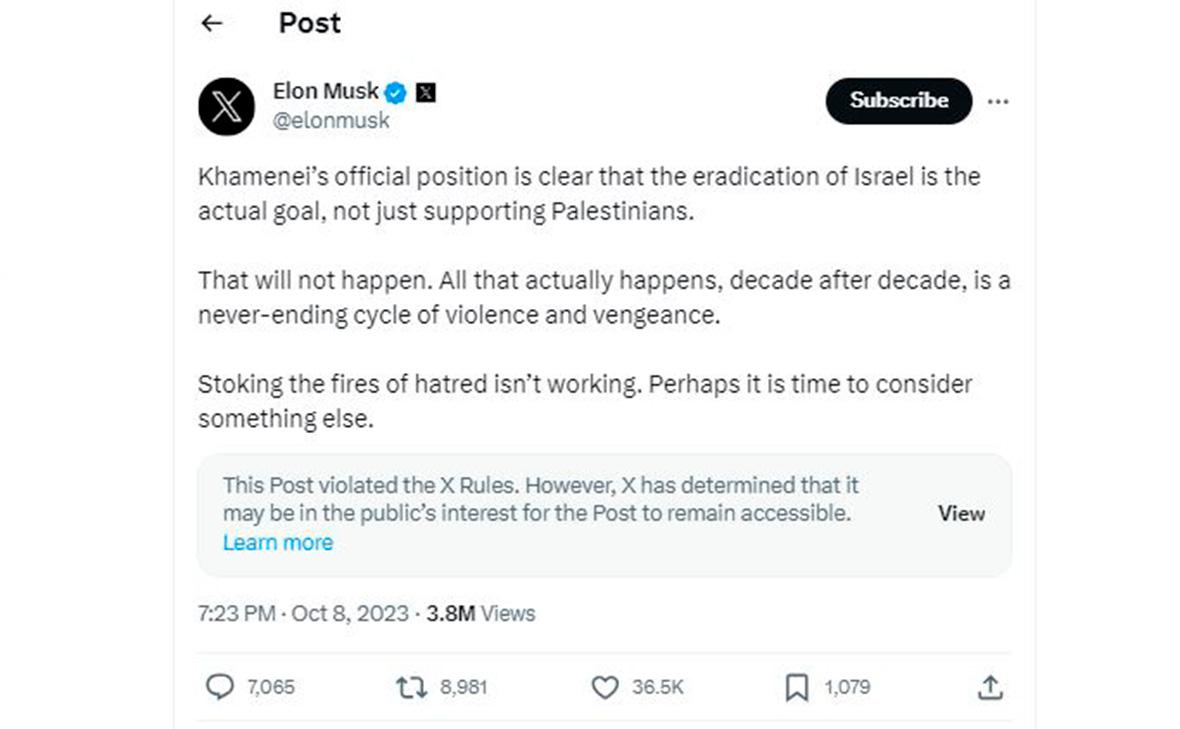This screenshot has width=1180, height=729.
Task: Open the @elonmusk handle link
Action: click(x=331, y=121)
